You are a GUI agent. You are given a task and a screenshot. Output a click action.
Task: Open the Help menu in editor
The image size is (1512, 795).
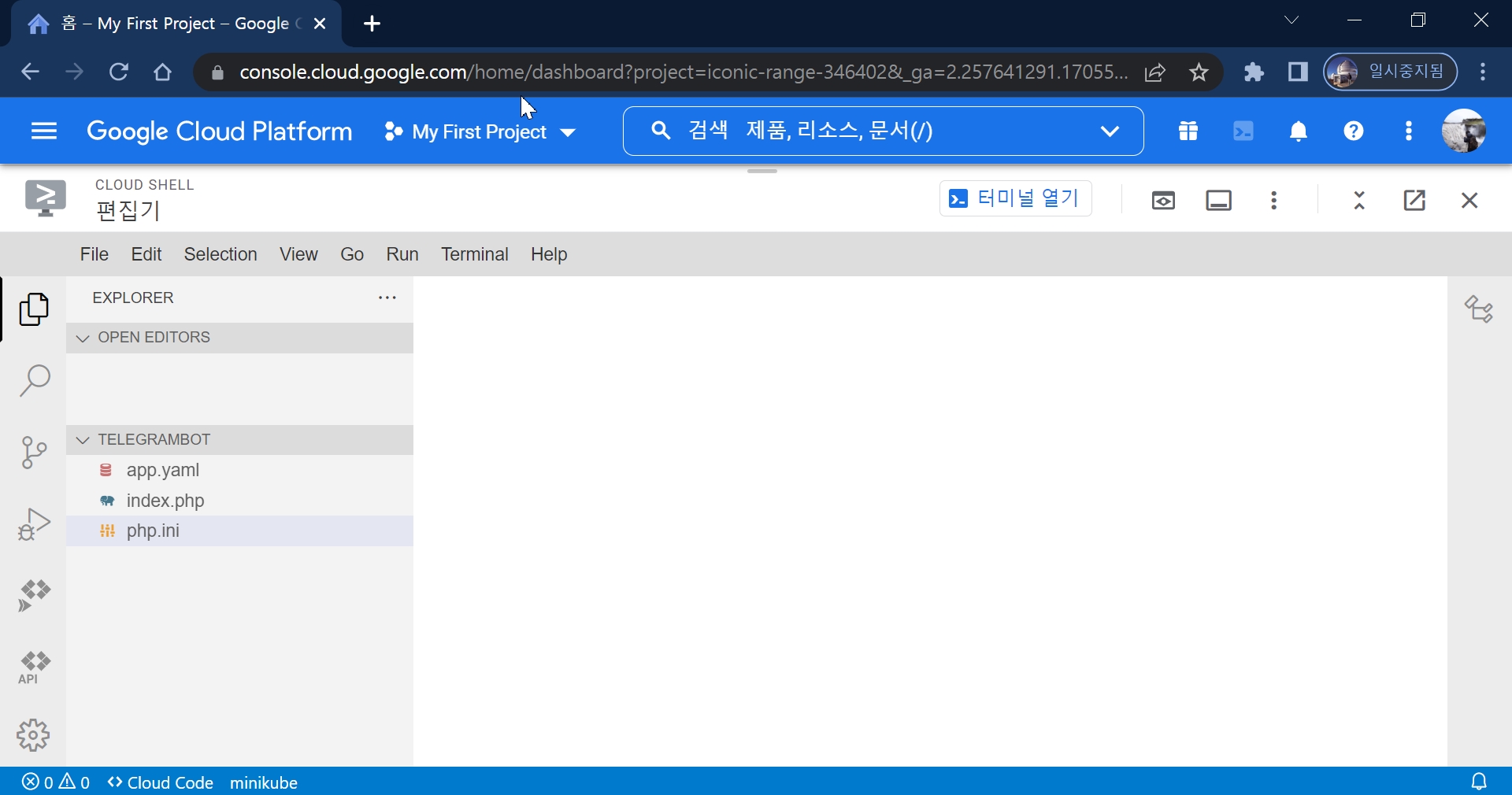549,254
